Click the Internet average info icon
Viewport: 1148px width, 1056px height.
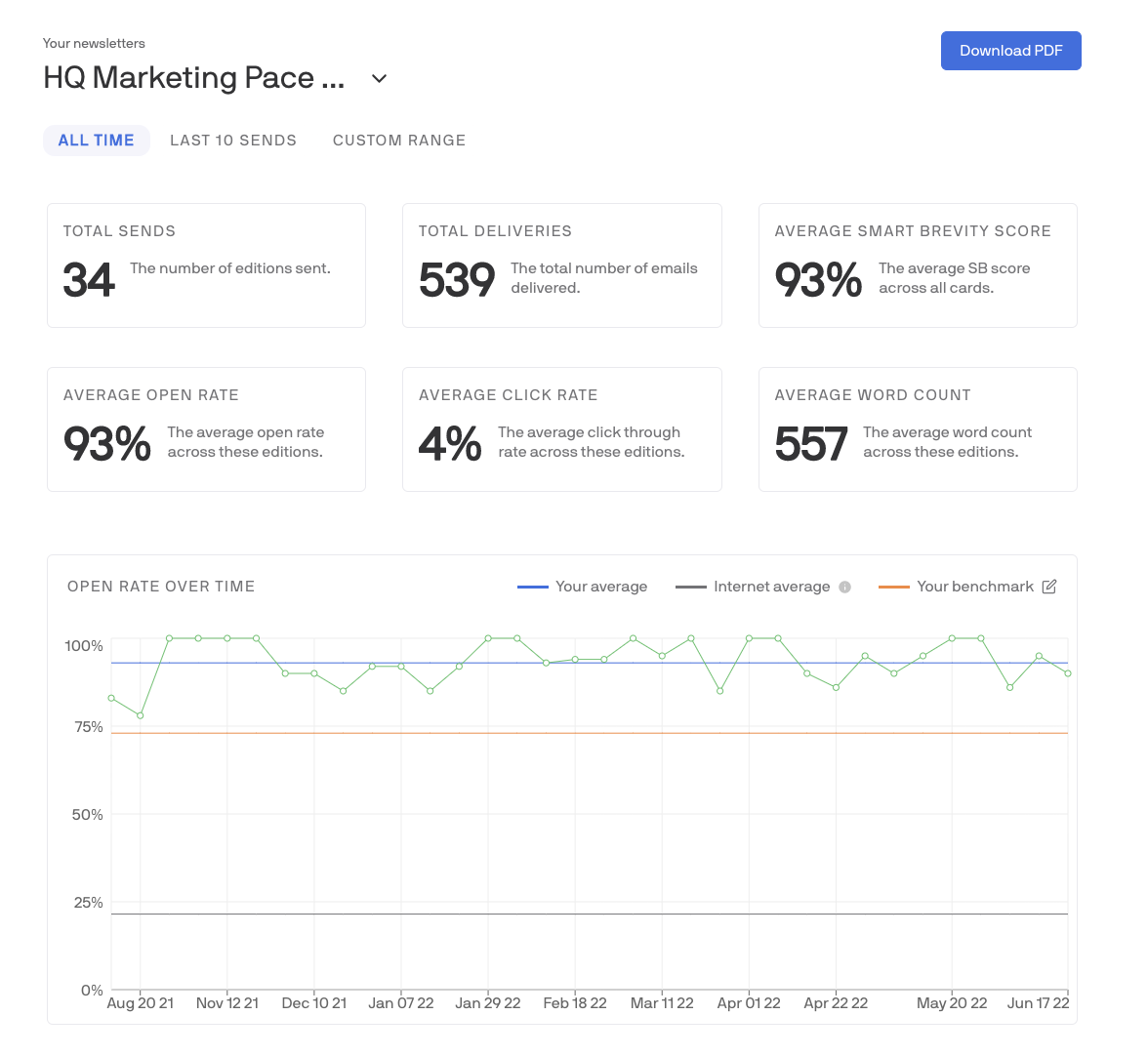pos(843,587)
